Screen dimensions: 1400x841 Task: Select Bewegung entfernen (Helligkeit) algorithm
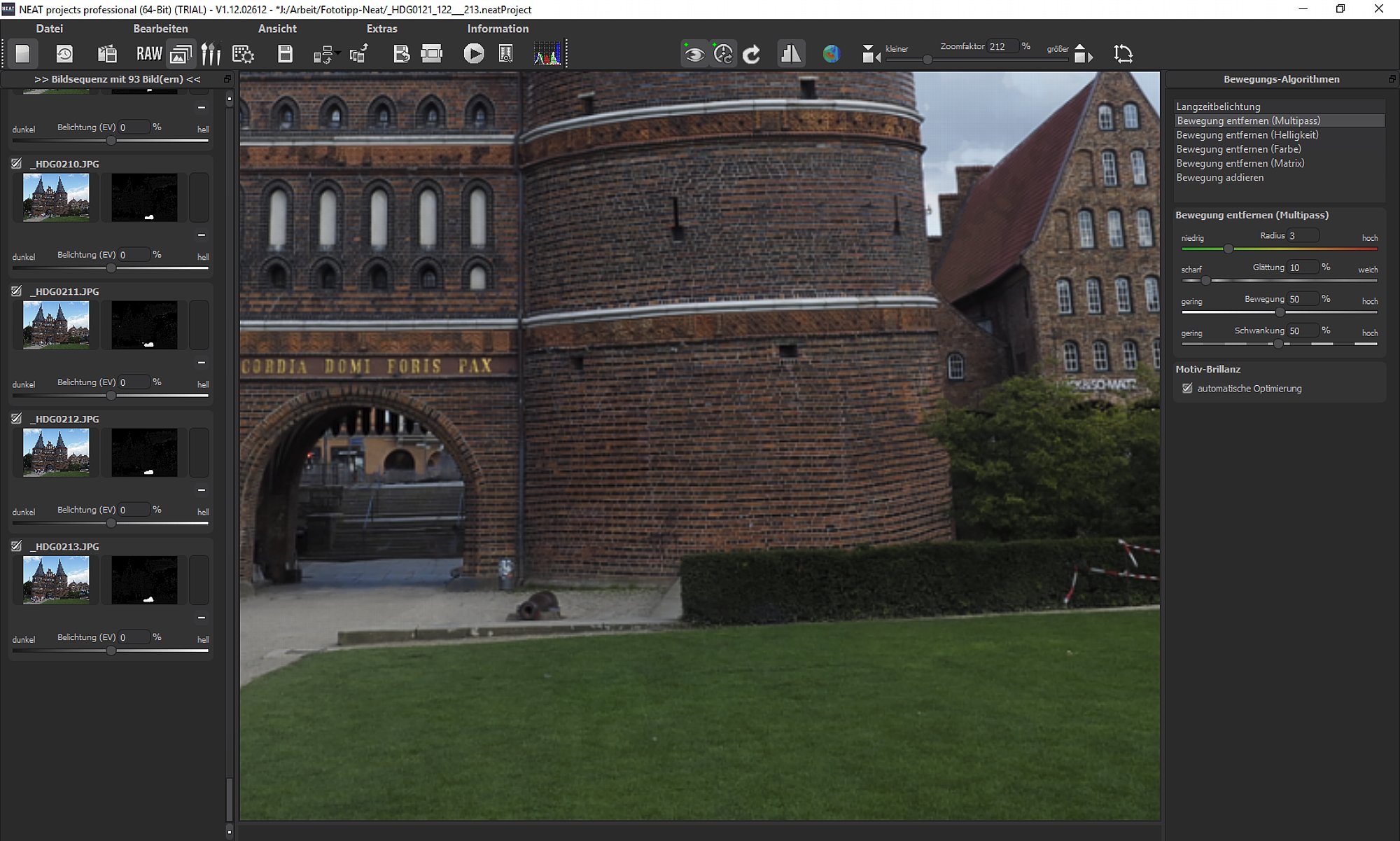click(x=1280, y=135)
